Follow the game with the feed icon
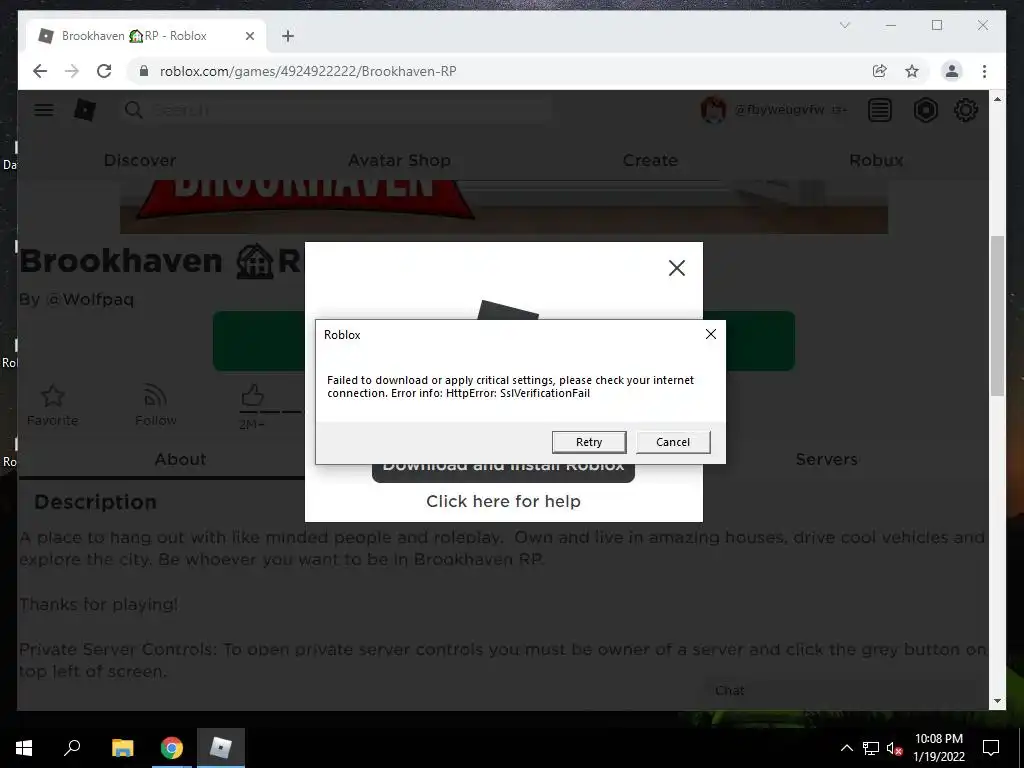 155,396
